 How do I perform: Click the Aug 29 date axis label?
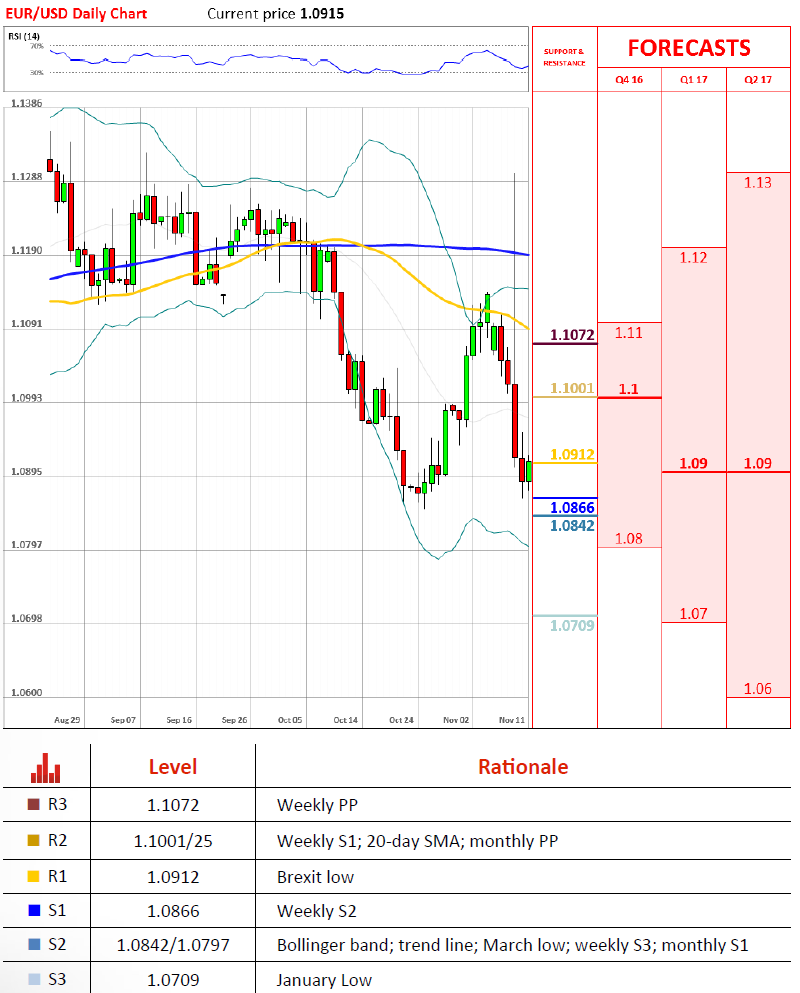pos(67,720)
